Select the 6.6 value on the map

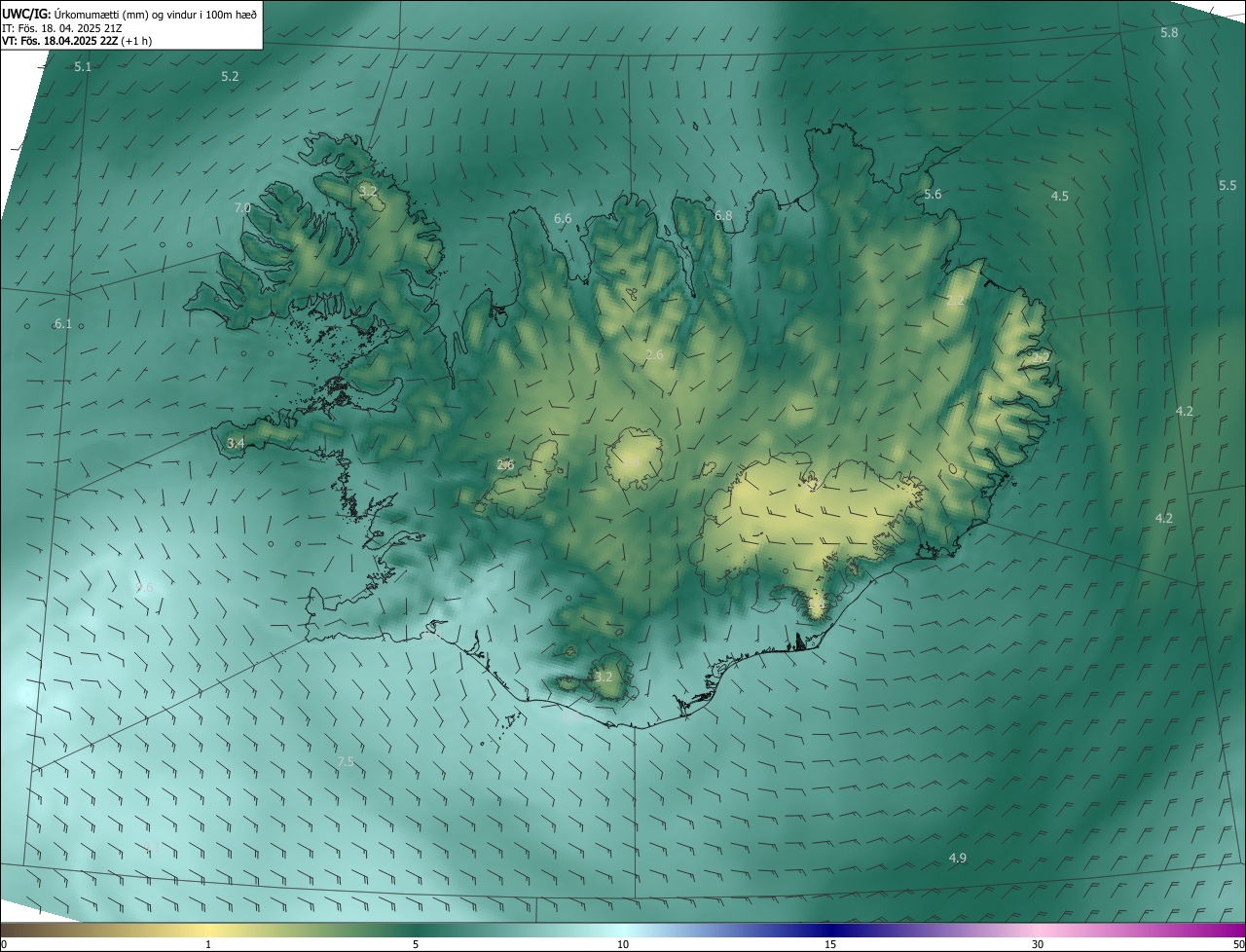pyautogui.click(x=563, y=218)
